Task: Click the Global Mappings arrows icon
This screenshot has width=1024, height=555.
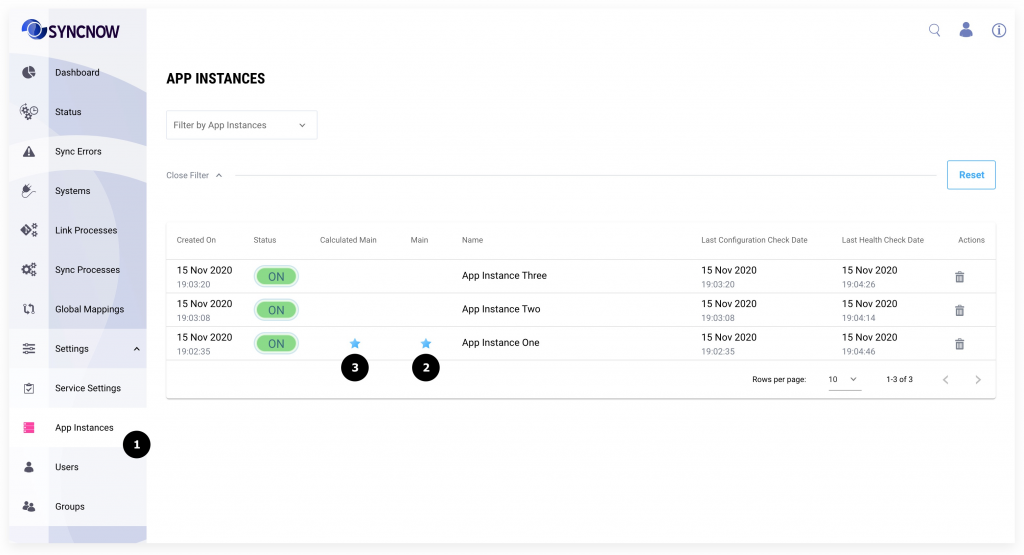Action: (x=29, y=309)
